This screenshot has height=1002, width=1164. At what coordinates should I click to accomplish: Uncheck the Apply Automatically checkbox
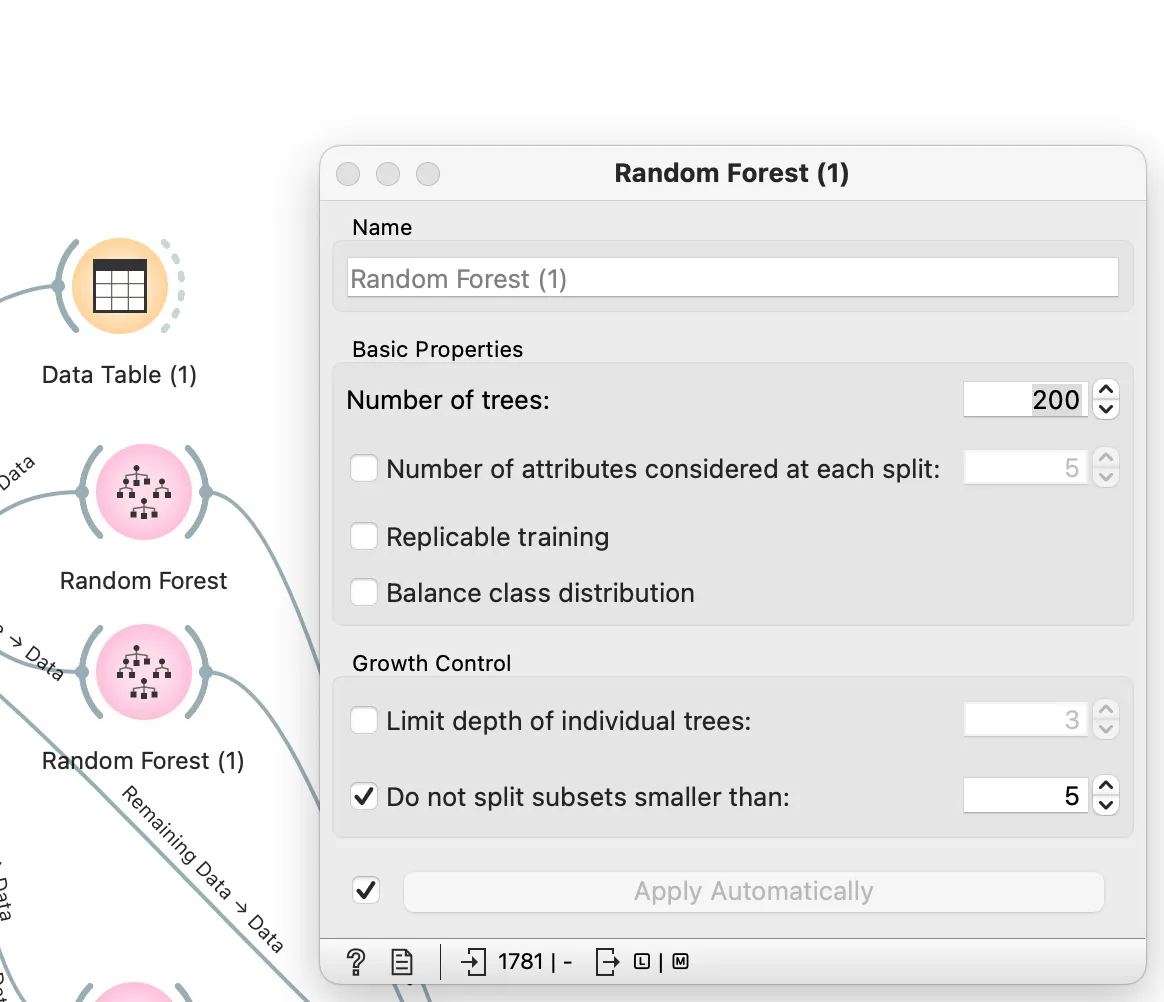pos(366,890)
